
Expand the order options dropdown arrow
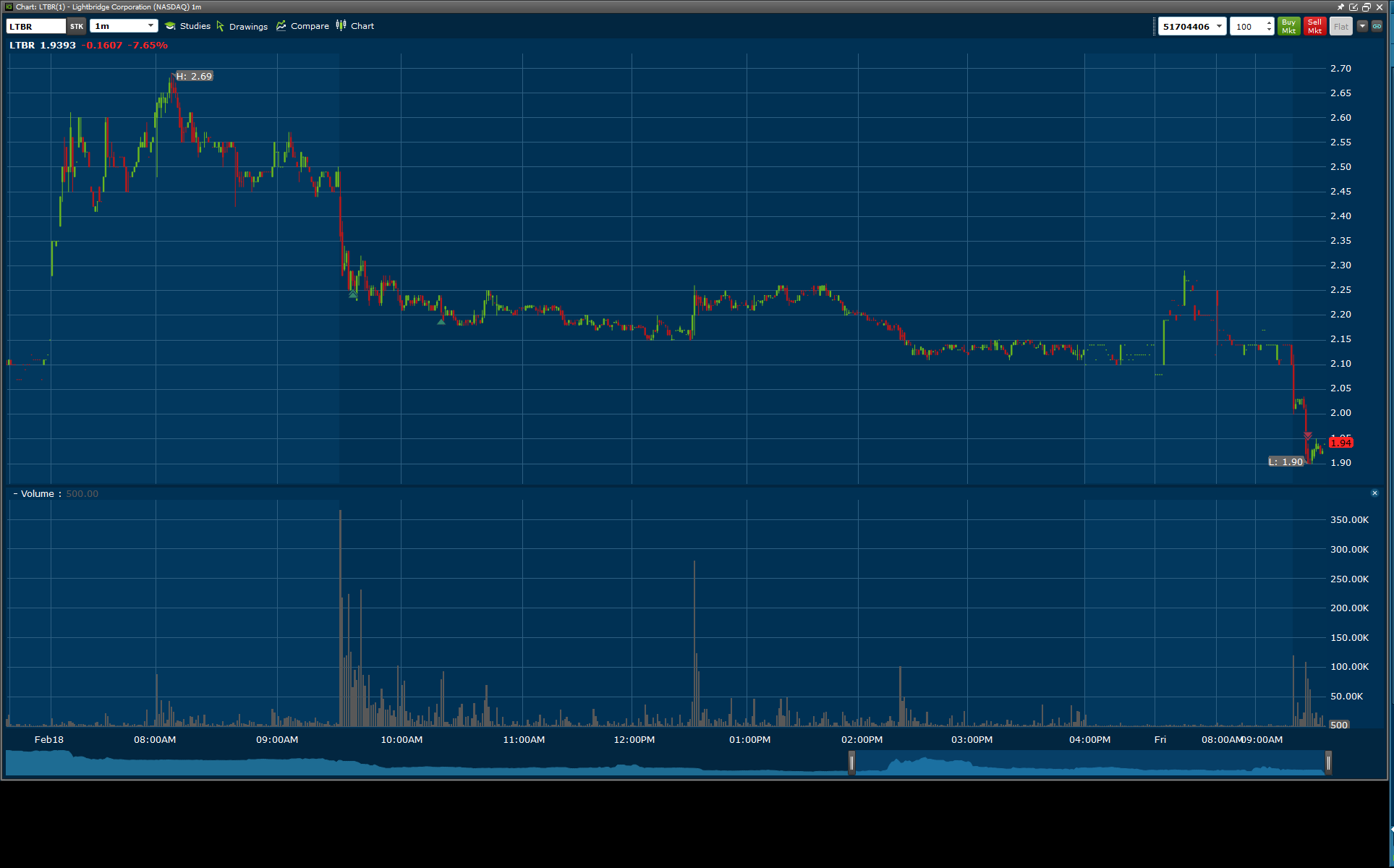click(1362, 26)
